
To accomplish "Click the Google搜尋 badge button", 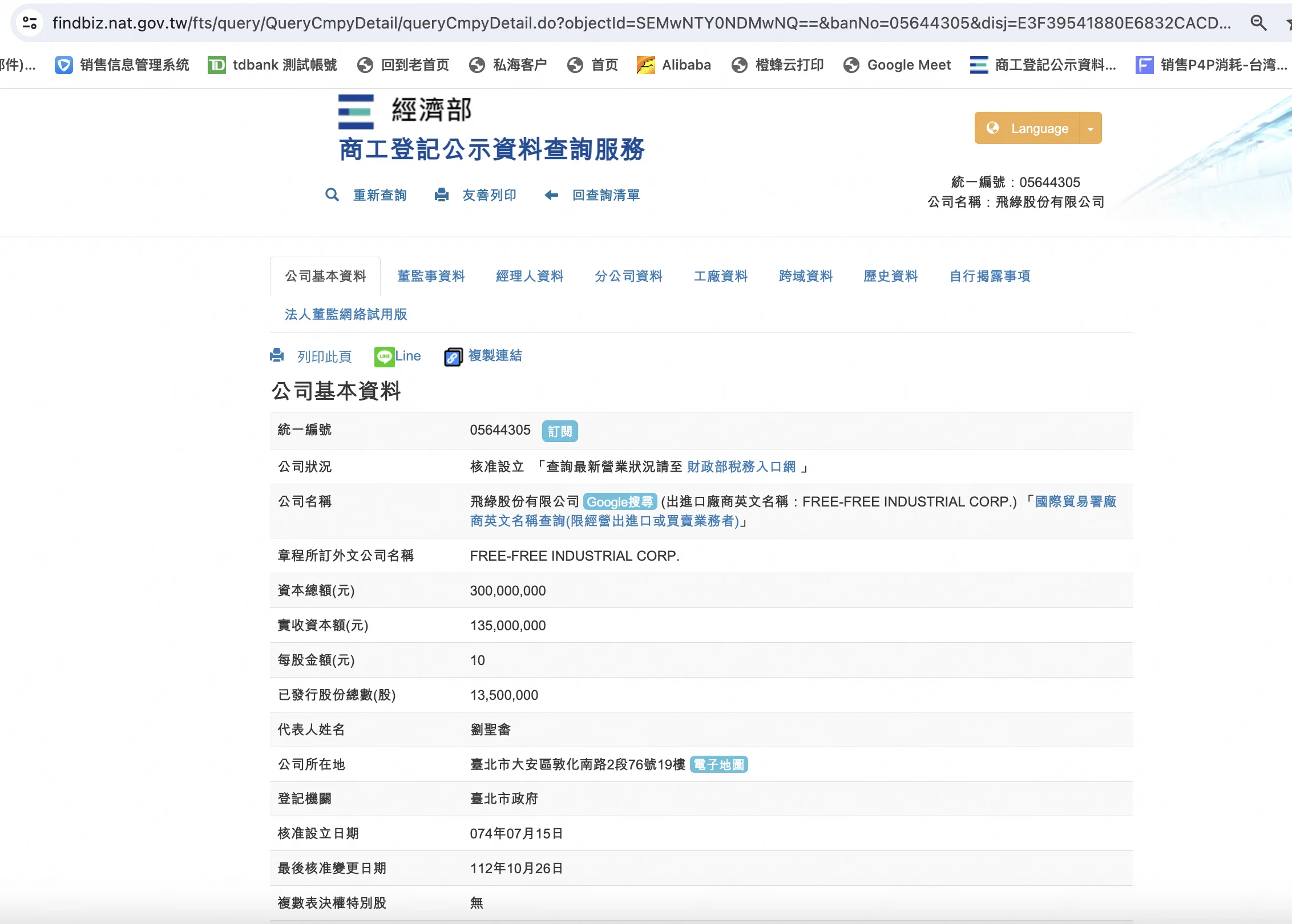I will (x=620, y=501).
